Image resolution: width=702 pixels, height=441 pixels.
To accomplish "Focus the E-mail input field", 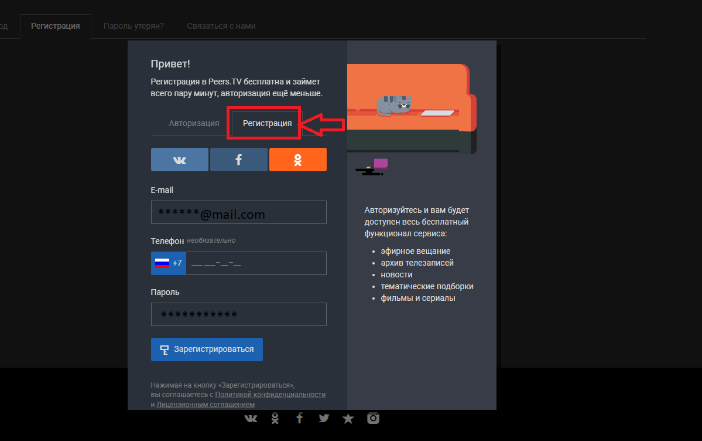I will (239, 212).
